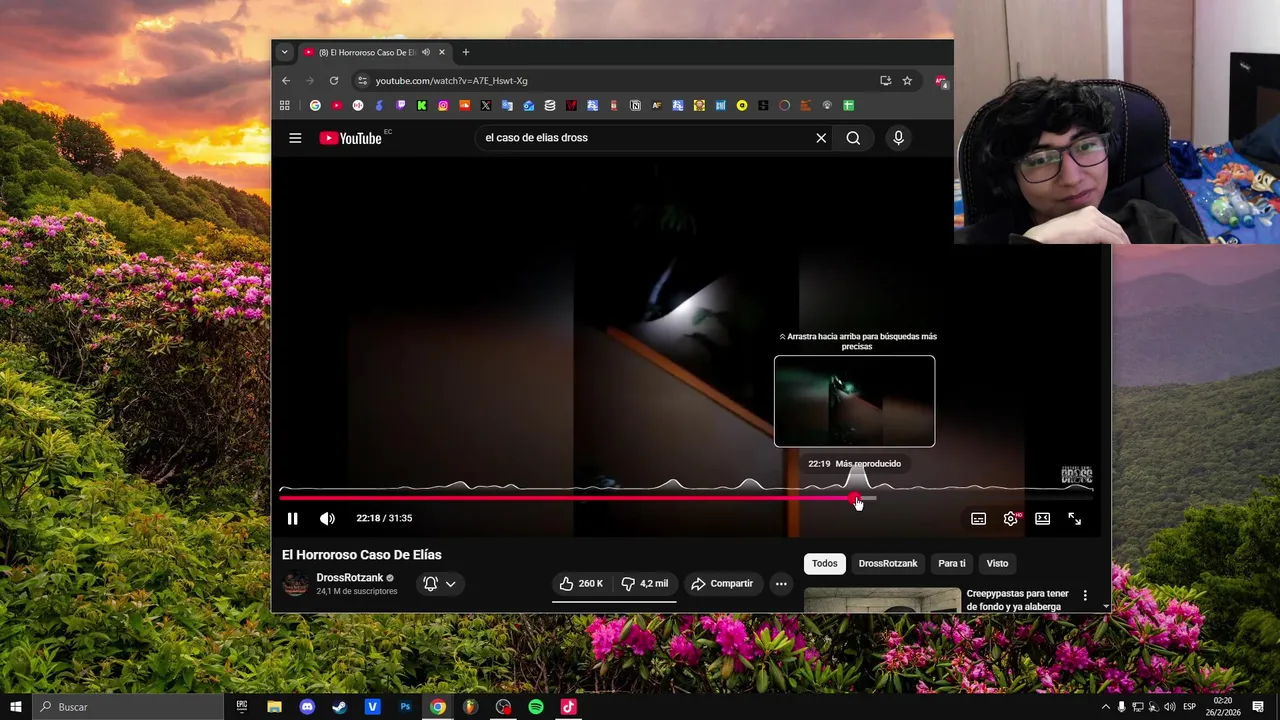
Task: Start voice search with the microphone
Action: (898, 138)
